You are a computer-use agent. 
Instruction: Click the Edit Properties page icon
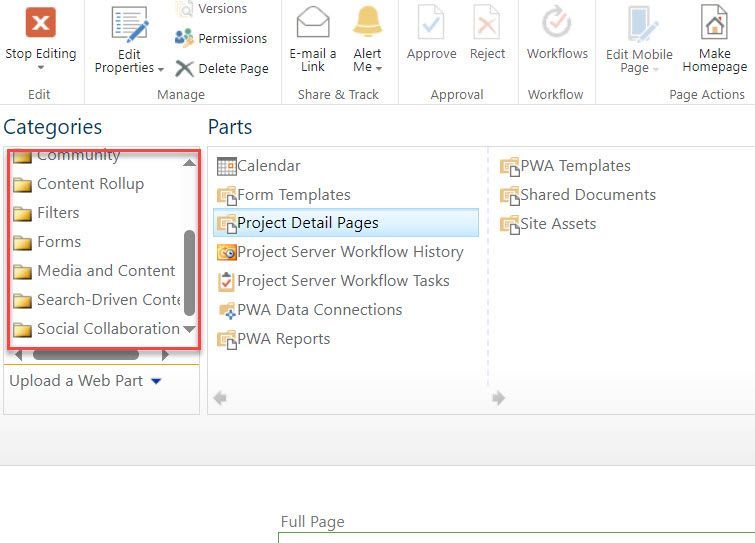(x=130, y=24)
